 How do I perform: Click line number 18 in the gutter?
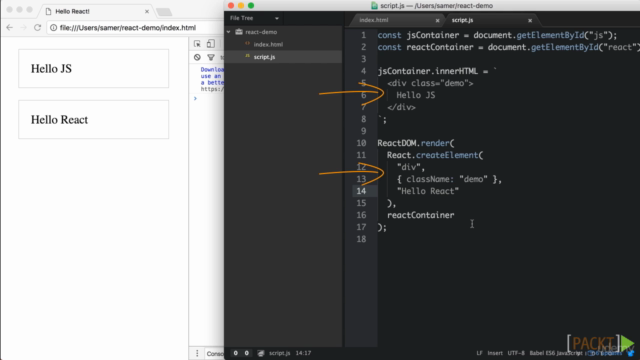(361, 239)
